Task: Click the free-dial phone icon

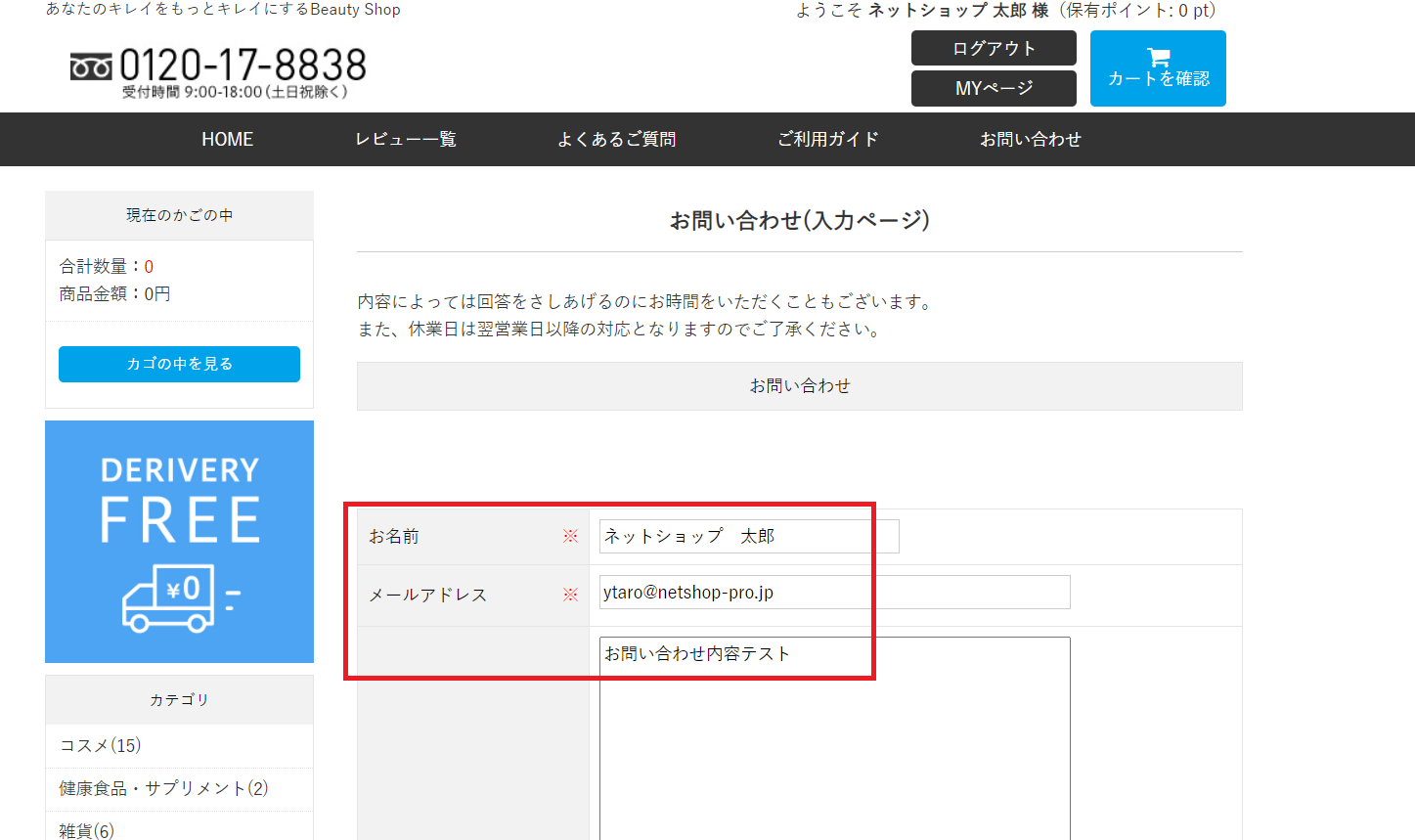Action: point(91,66)
